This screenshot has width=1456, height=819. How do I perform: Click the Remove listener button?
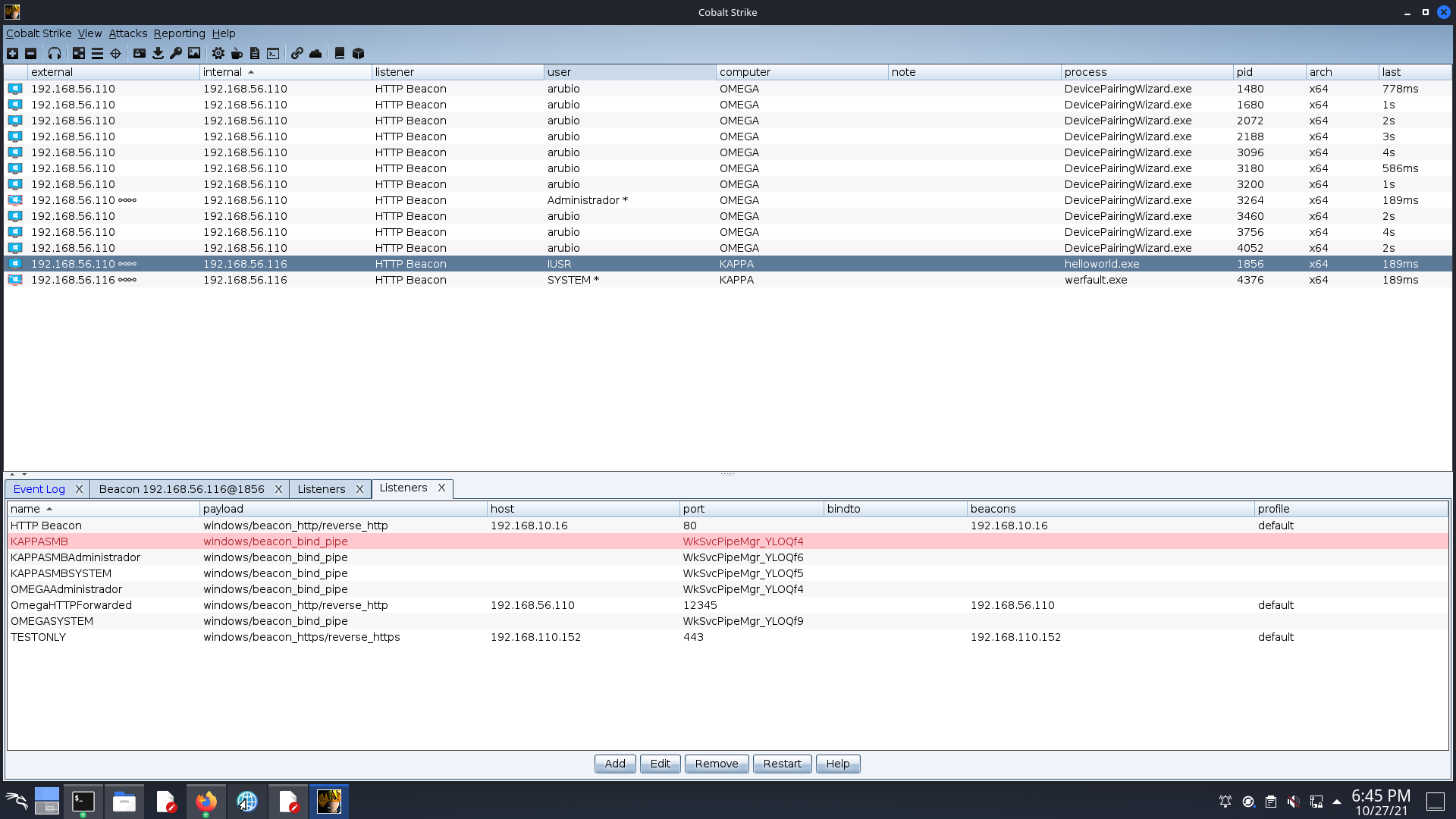(717, 764)
